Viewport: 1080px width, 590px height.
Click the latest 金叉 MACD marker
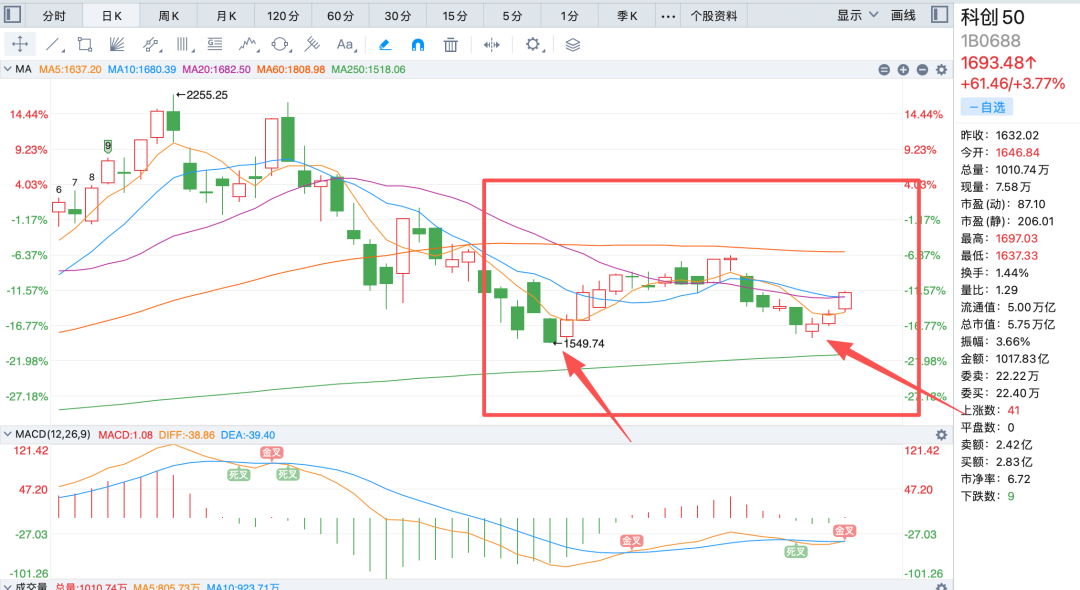pos(844,531)
